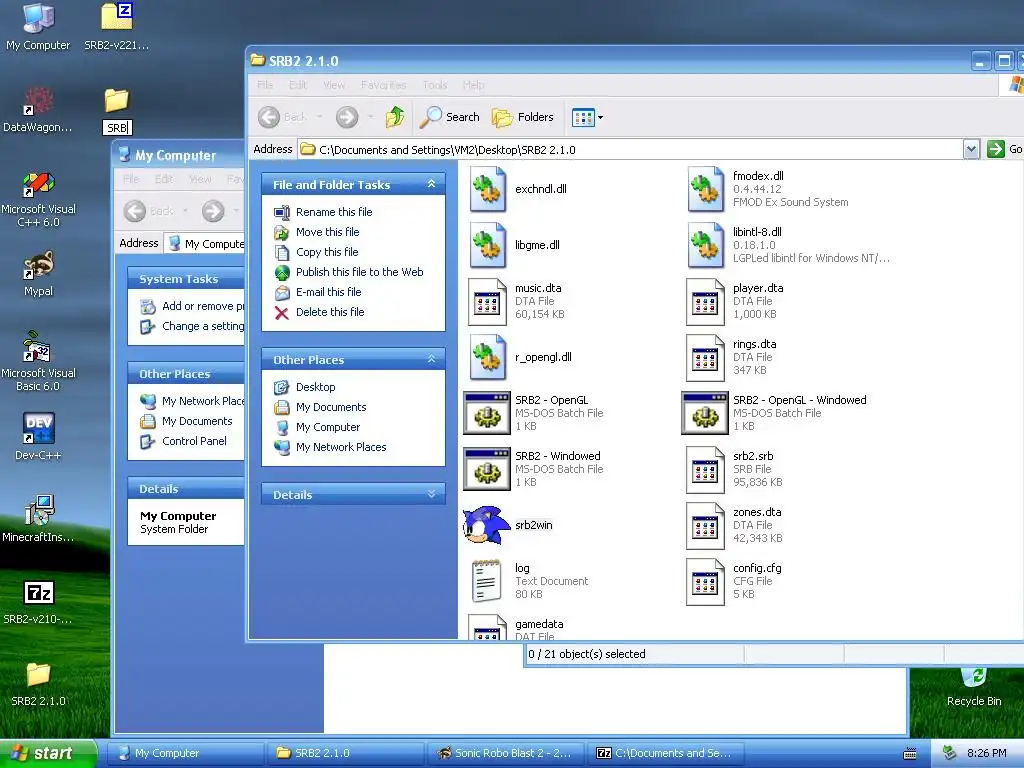Click the Search toolbar button
This screenshot has height=768, width=1024.
tap(449, 117)
